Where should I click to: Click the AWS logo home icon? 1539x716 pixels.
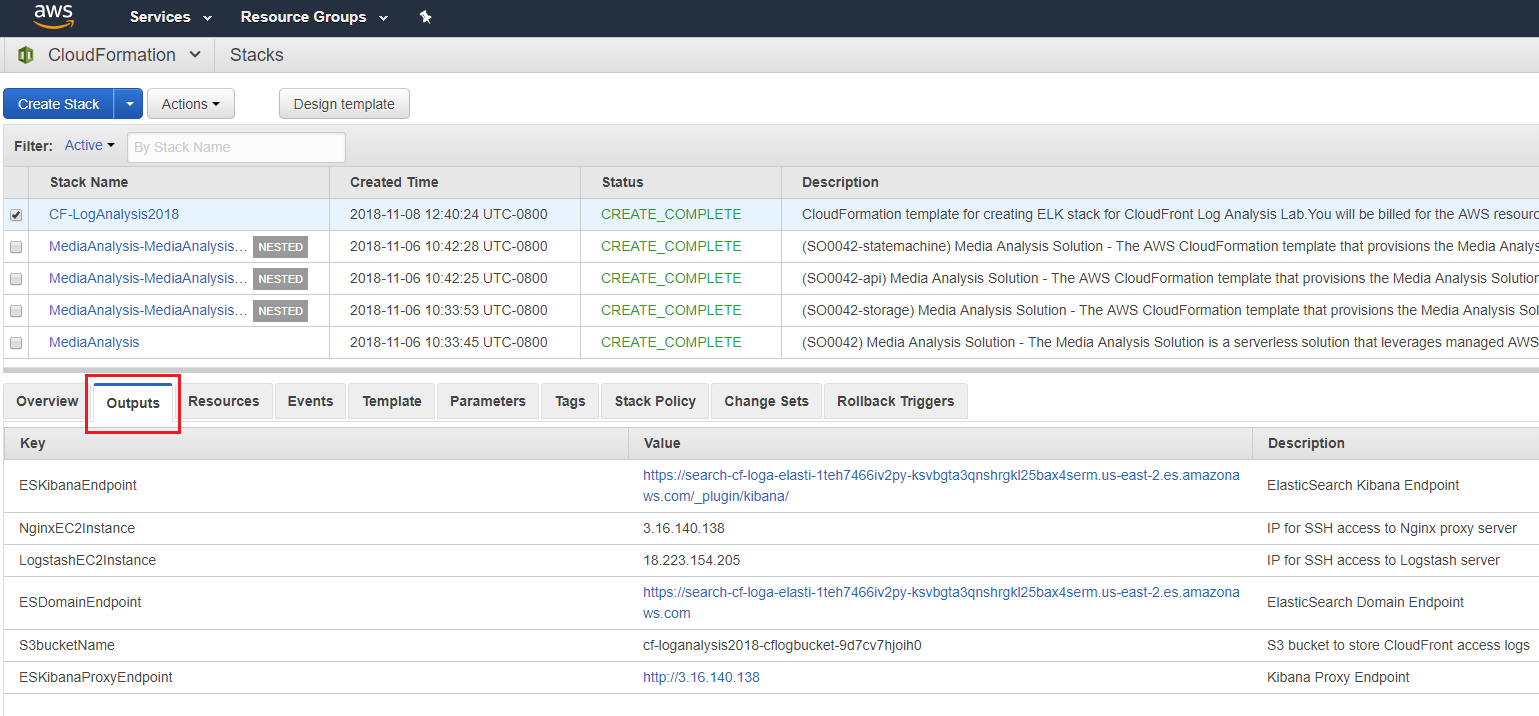52,16
